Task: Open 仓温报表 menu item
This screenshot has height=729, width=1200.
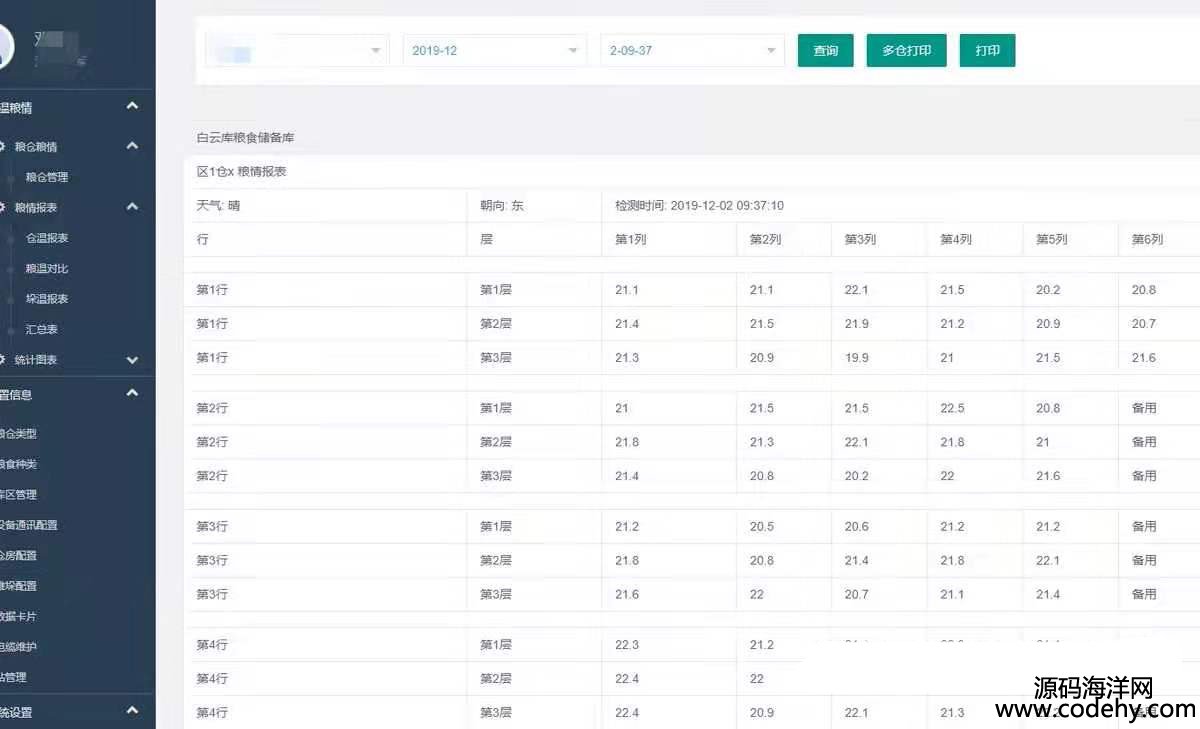Action: pyautogui.click(x=47, y=238)
